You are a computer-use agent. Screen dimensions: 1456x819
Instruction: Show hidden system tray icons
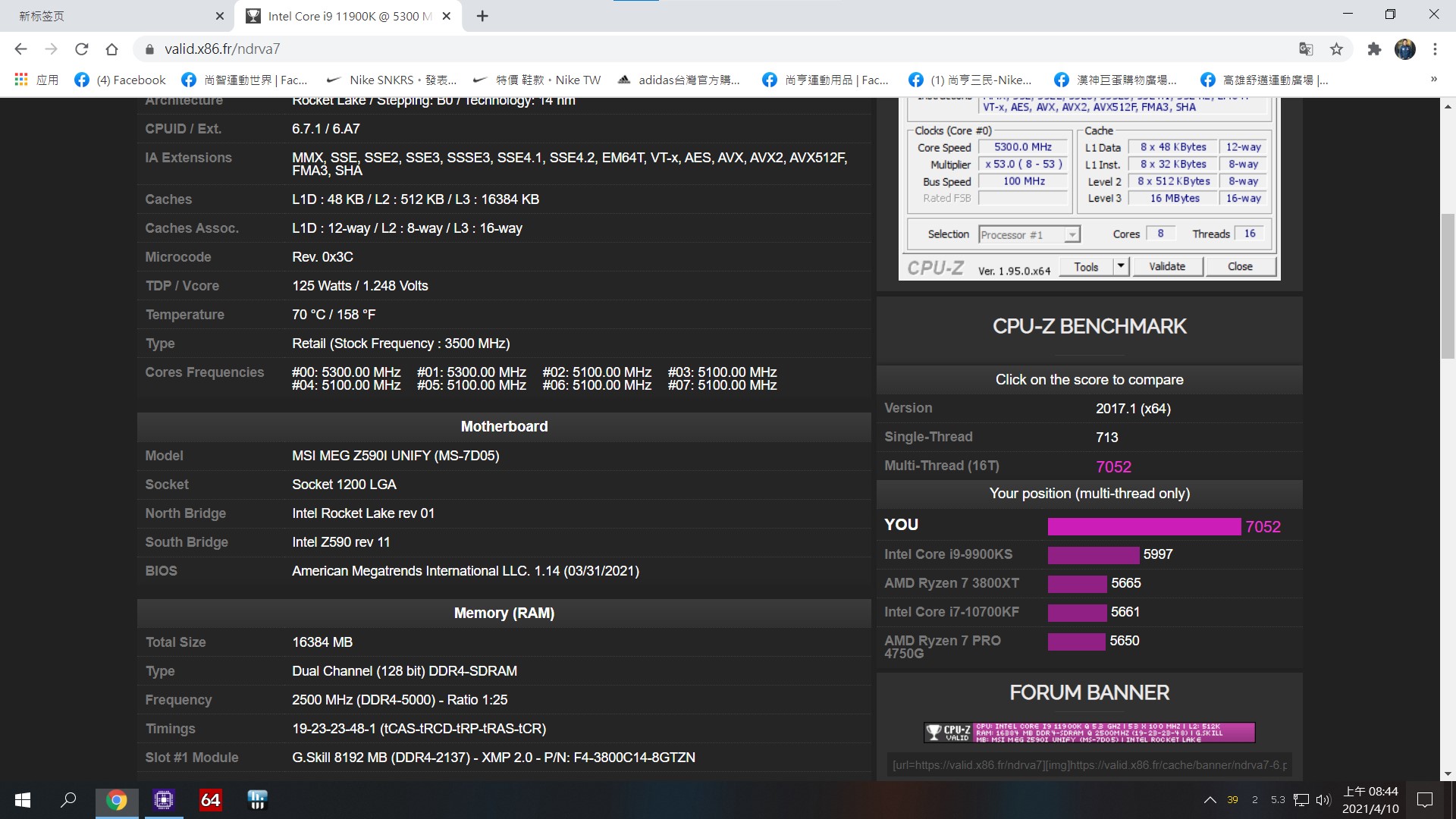pyautogui.click(x=1210, y=800)
